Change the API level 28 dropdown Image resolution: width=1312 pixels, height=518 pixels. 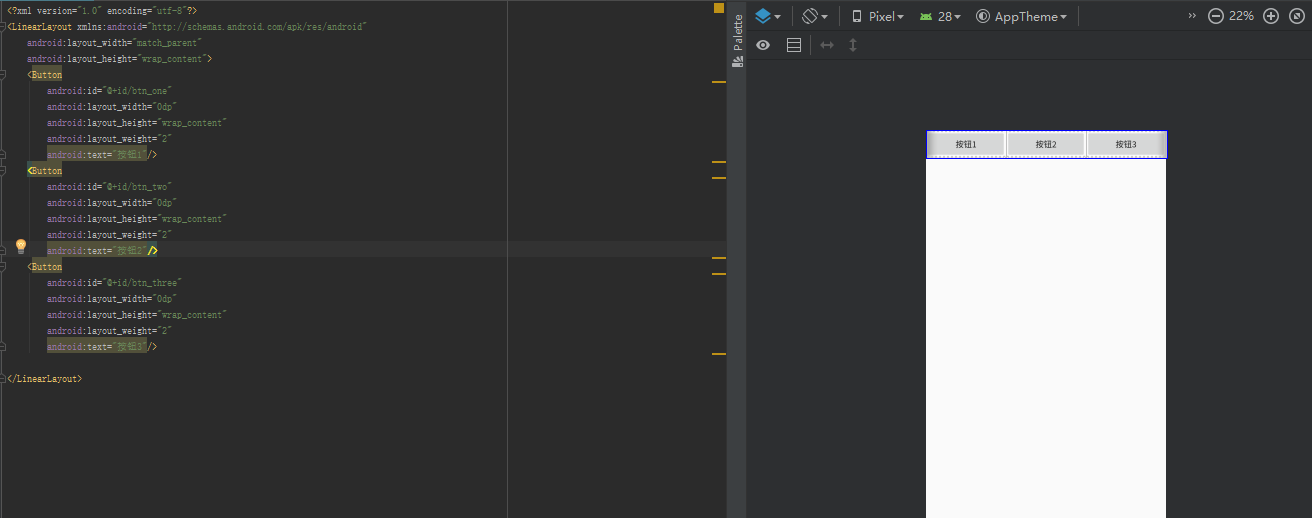pos(940,16)
